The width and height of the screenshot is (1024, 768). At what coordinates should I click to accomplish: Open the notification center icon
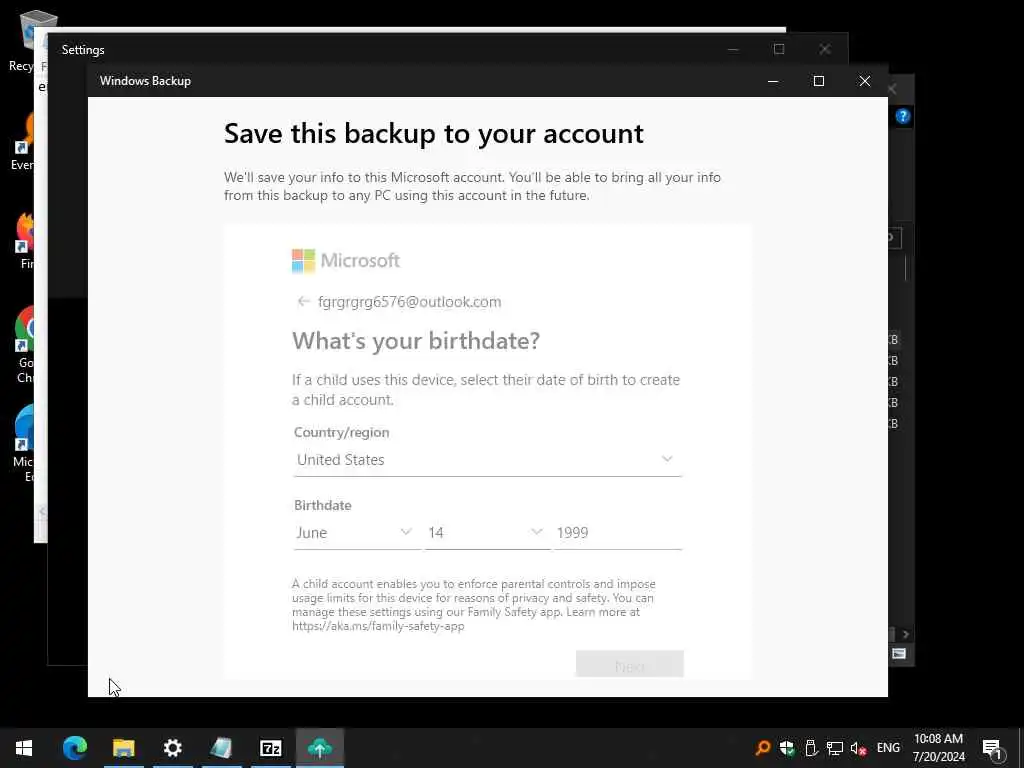992,748
